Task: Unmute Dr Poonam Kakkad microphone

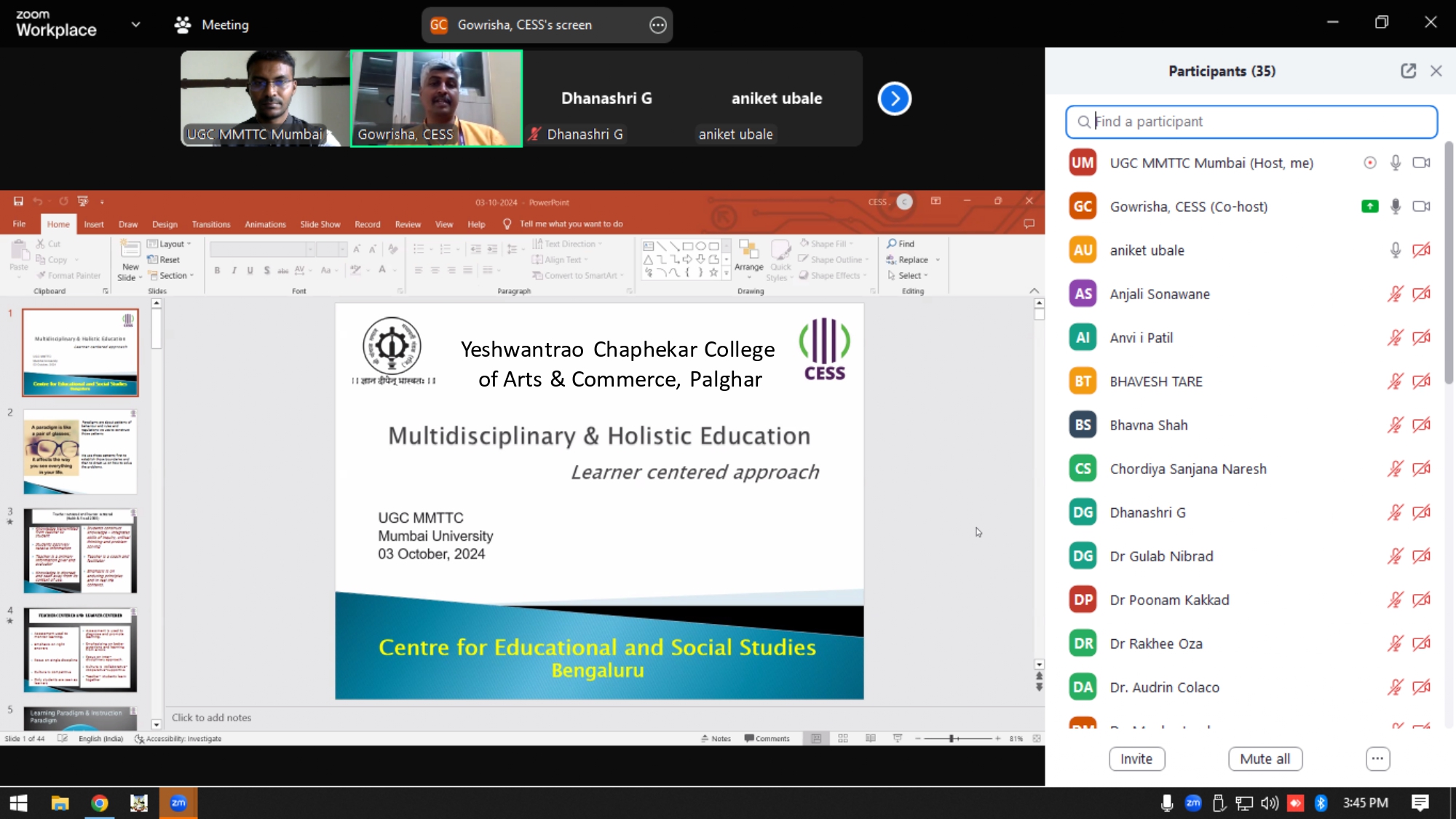Action: click(1395, 600)
